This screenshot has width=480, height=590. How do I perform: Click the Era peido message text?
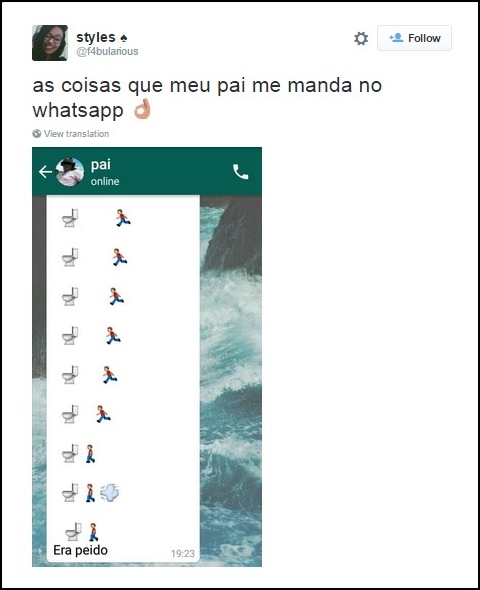tap(81, 550)
